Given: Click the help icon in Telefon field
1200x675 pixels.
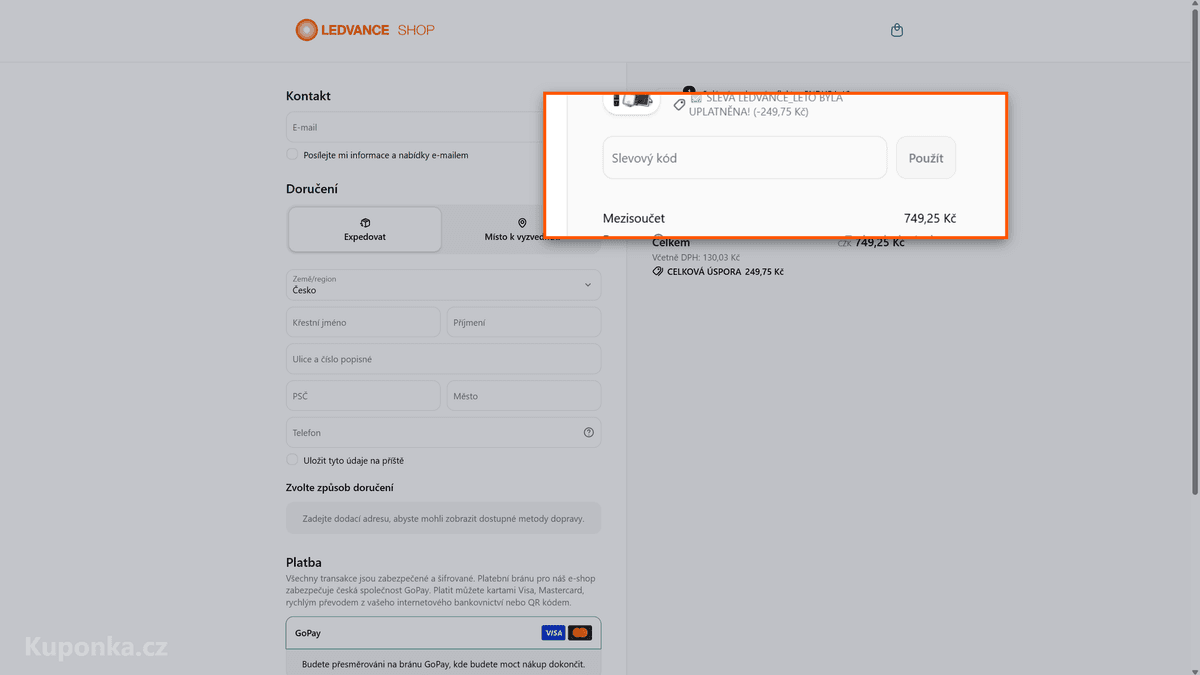Looking at the screenshot, I should [589, 433].
